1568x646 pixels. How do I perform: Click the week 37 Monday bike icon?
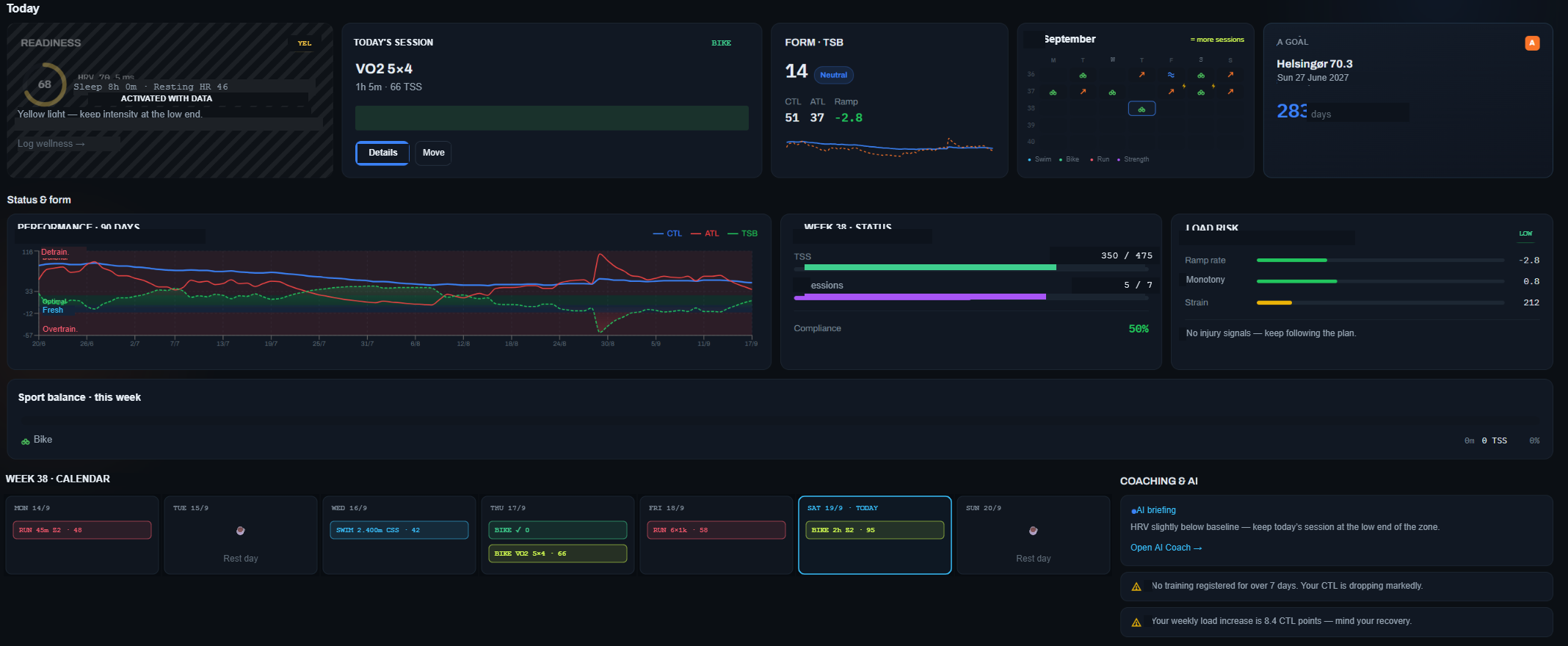point(1053,92)
